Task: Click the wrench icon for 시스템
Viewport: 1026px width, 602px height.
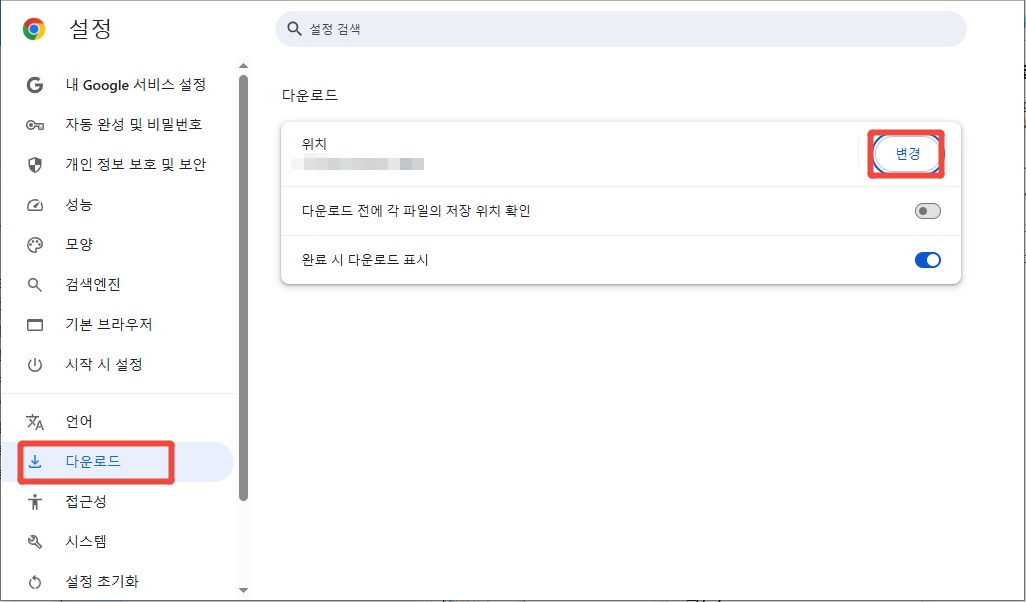Action: (35, 542)
